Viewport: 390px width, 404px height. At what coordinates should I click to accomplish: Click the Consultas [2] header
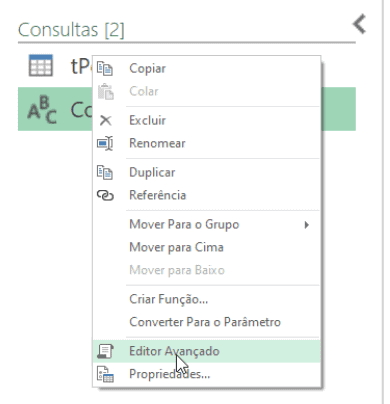(71, 30)
